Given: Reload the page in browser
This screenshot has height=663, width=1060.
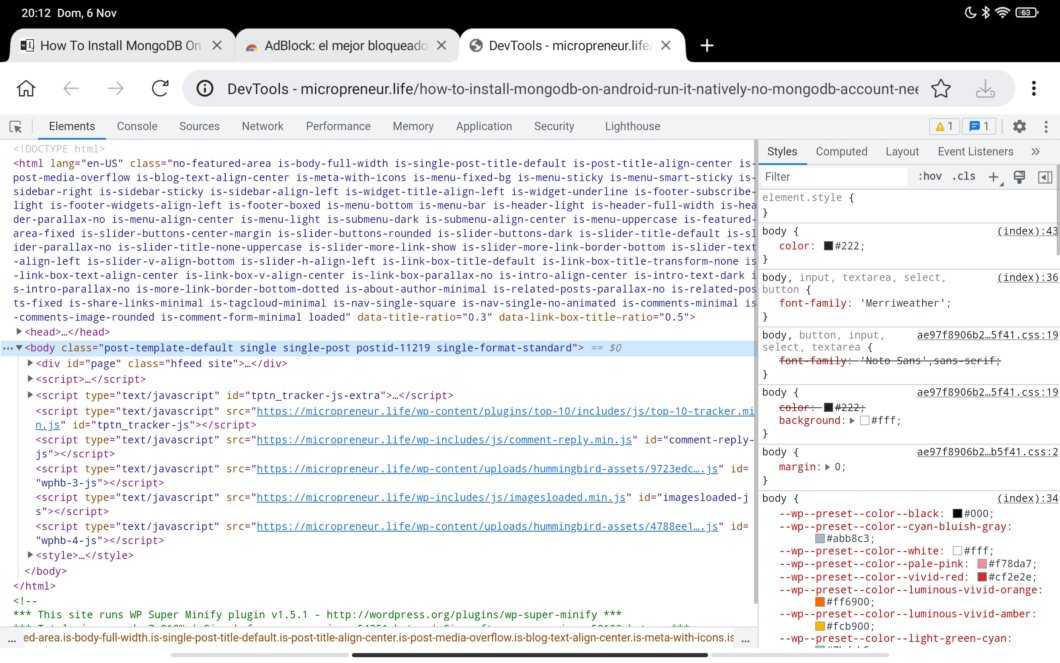Looking at the screenshot, I should pyautogui.click(x=159, y=88).
